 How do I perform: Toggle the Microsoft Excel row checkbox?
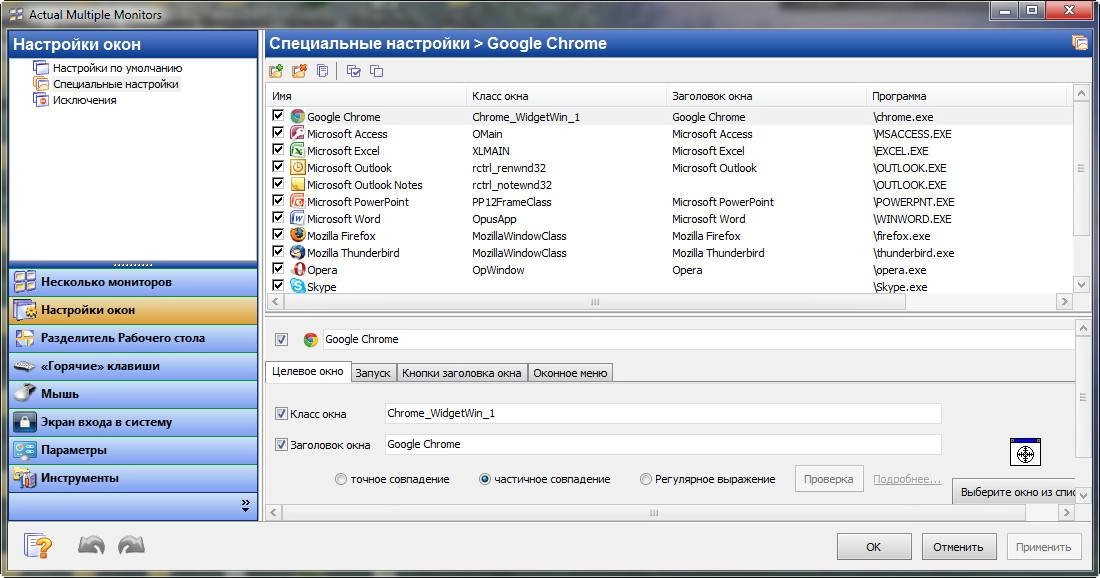(x=278, y=149)
